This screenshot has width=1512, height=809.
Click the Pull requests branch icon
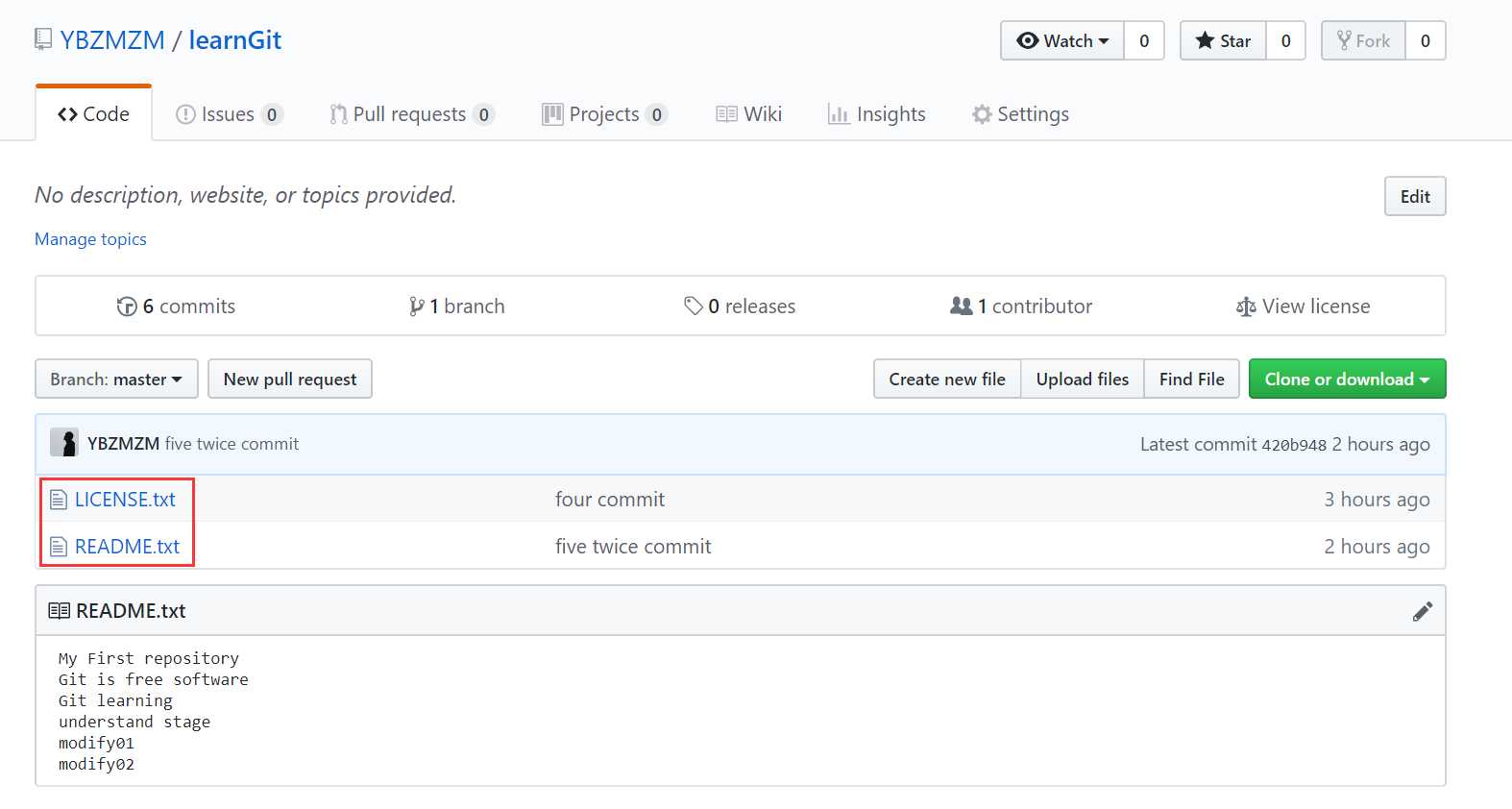pyautogui.click(x=338, y=114)
